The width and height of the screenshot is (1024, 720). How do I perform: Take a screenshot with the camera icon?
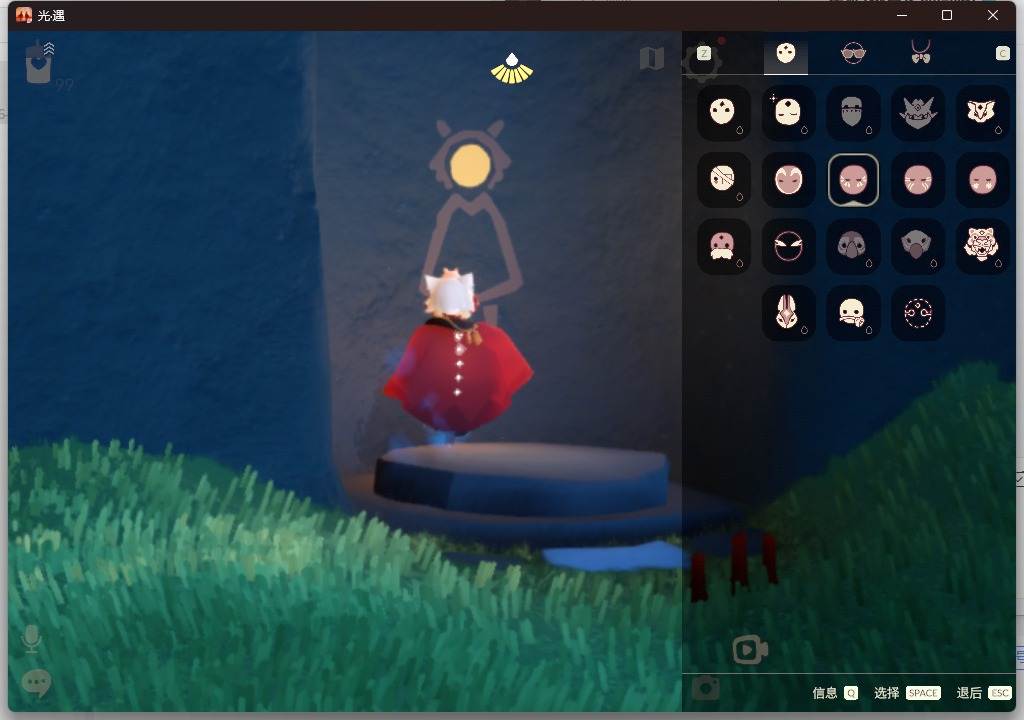(x=706, y=688)
